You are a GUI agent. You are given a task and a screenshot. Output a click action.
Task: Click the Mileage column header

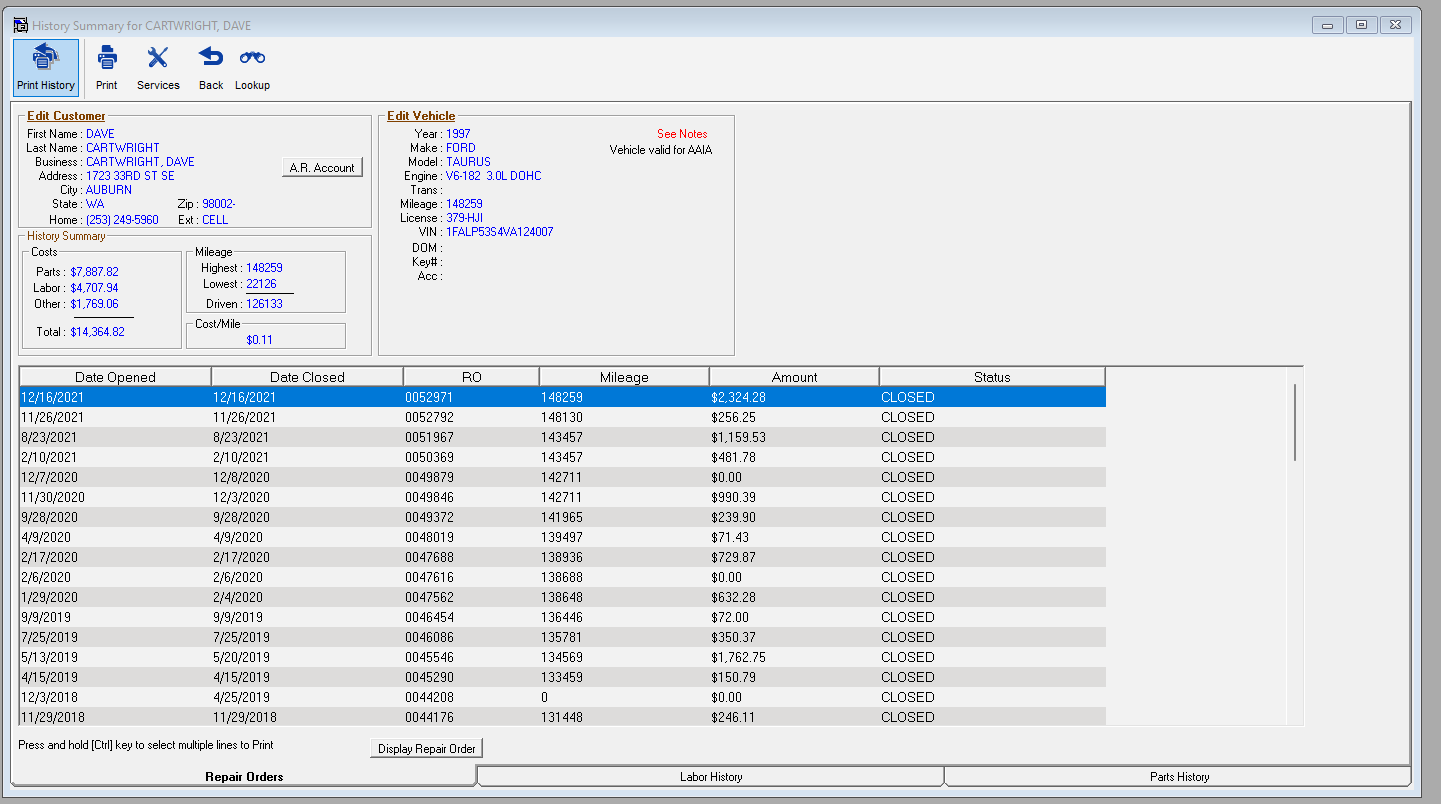pos(624,377)
